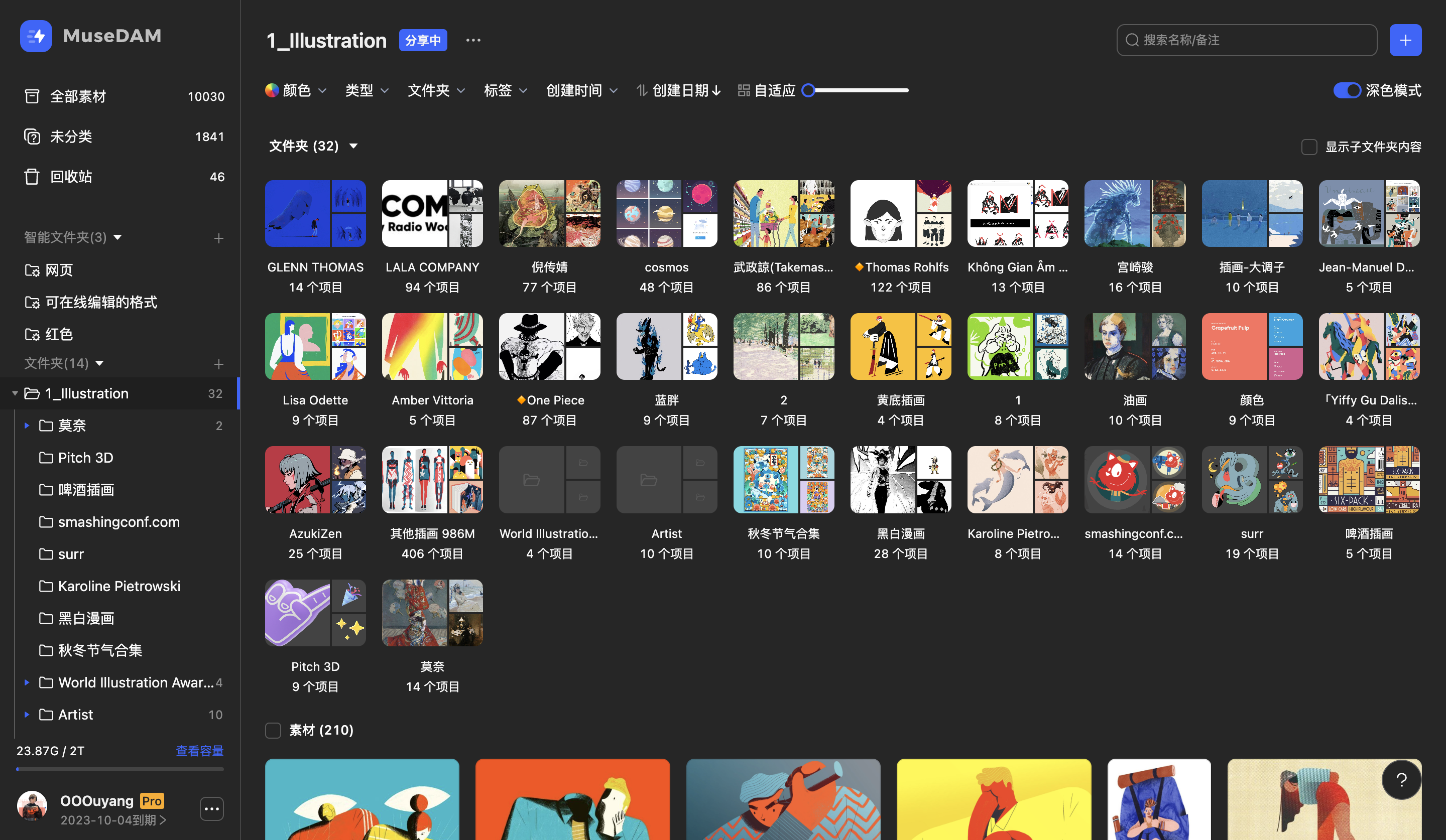Image resolution: width=1446 pixels, height=840 pixels.
Task: Expand the Artist tree folder
Action: (x=27, y=715)
